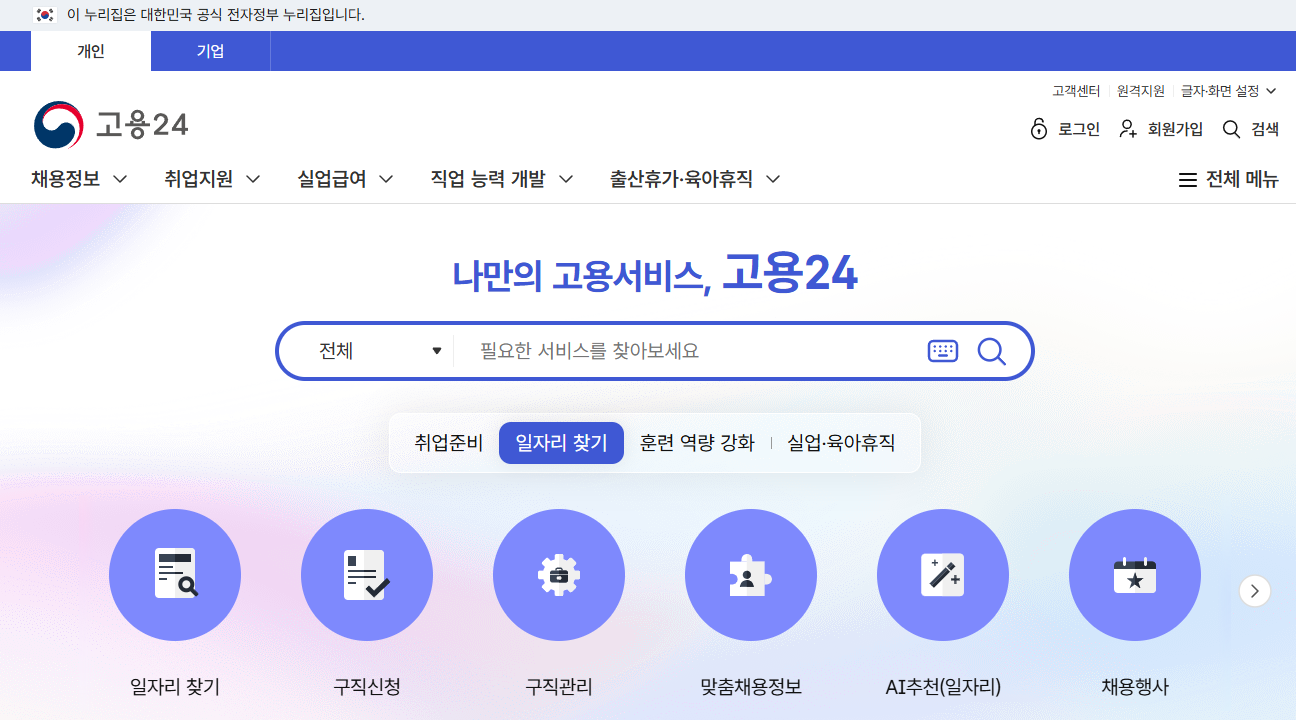Screen dimensions: 1296x720
Task: Expand the 취업지원 menu
Action: click(213, 179)
